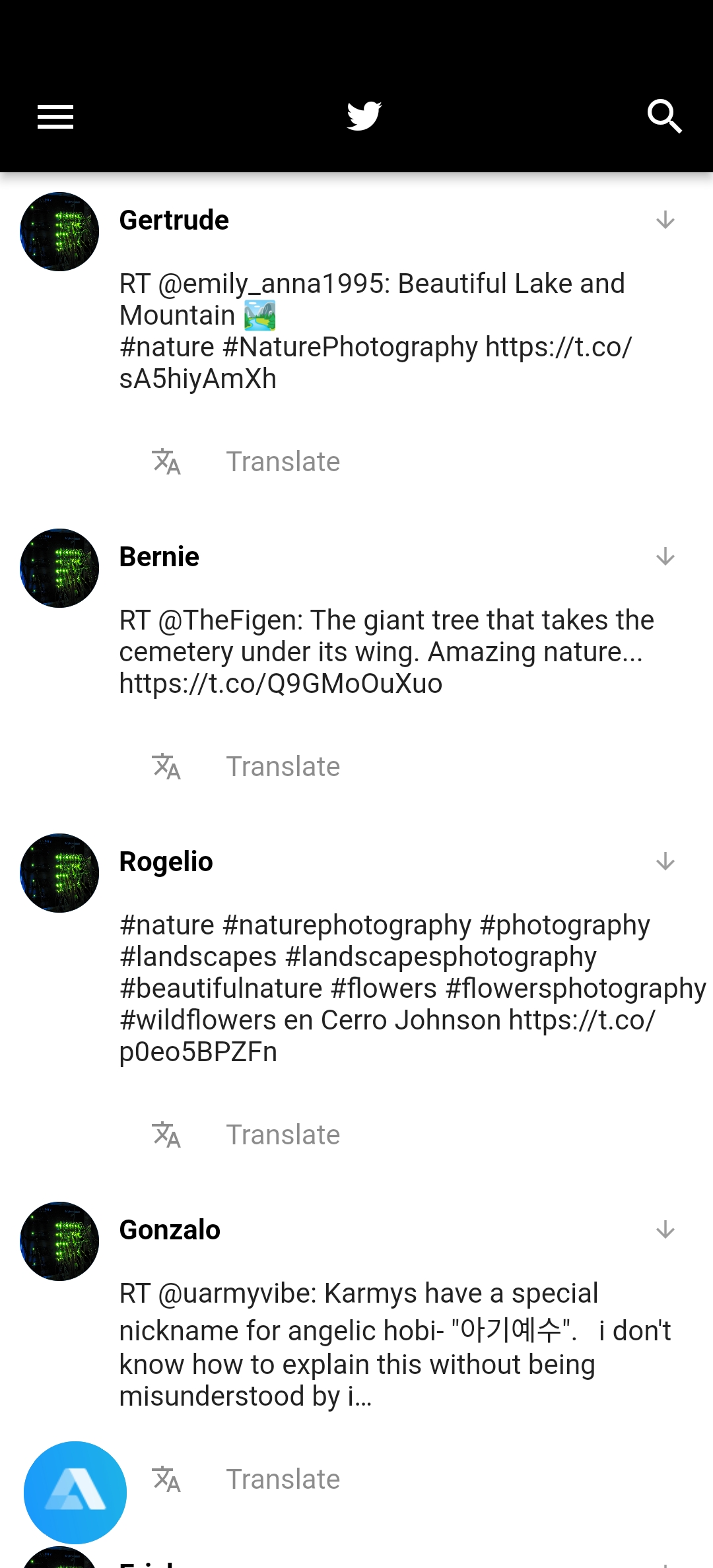Screen dimensions: 713x1568
Task: Open the hamburger navigation menu
Action: pos(55,117)
